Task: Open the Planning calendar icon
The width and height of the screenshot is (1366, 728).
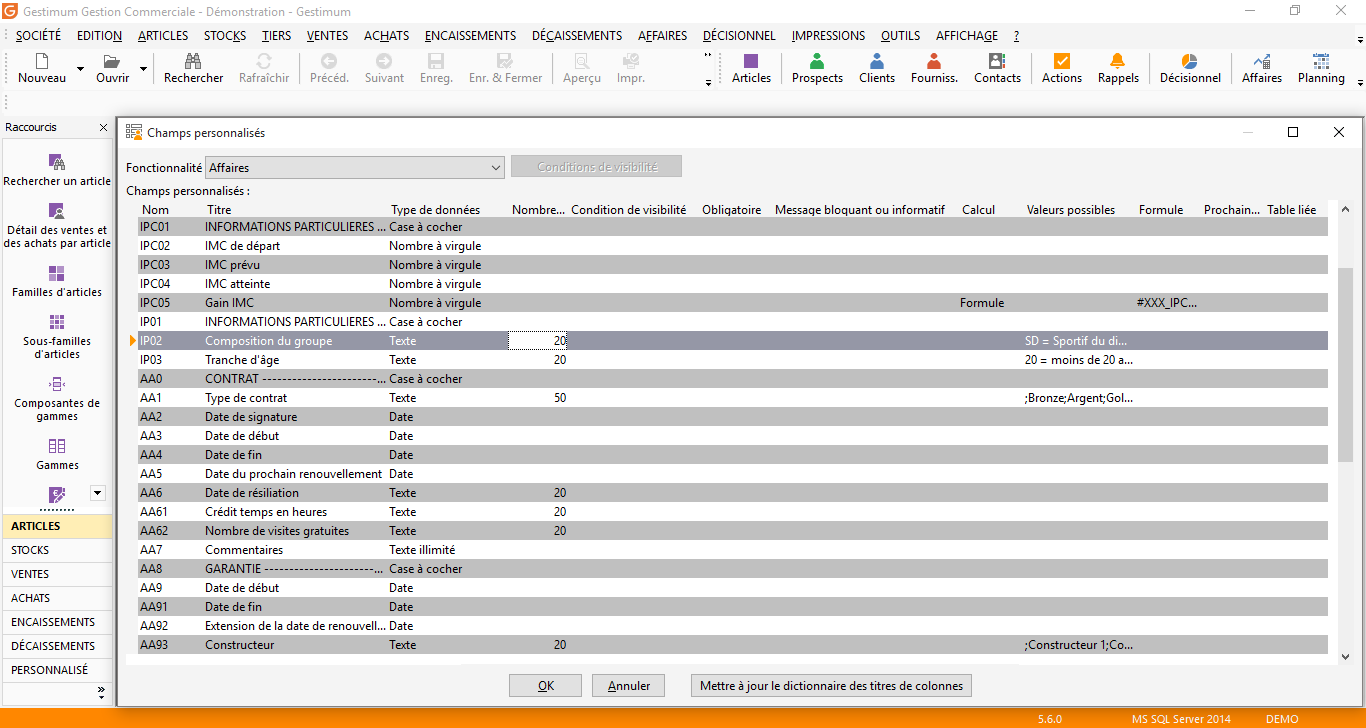Action: coord(1321,61)
